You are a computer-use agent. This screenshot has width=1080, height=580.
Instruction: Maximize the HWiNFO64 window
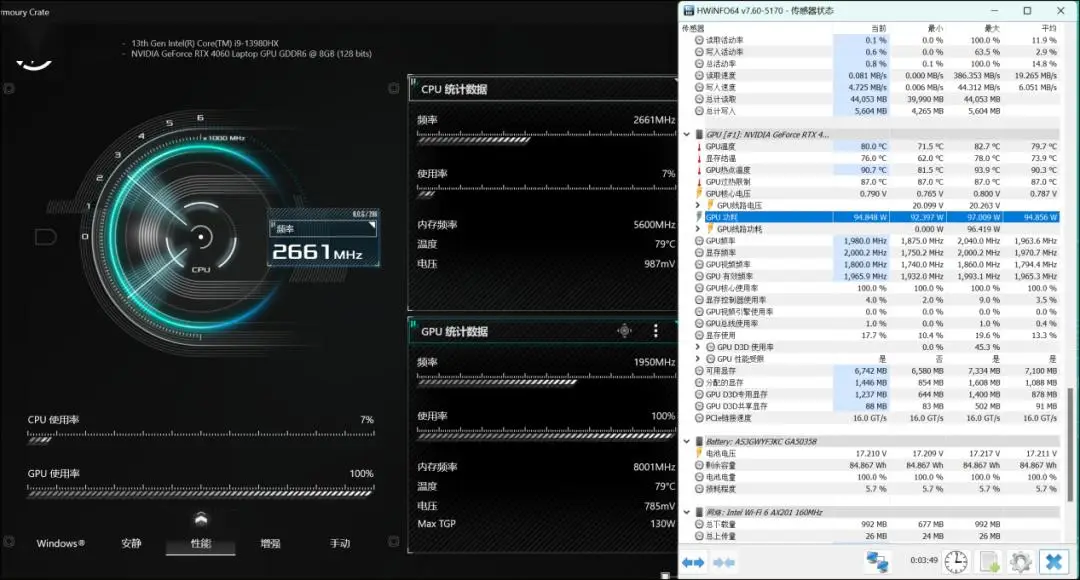click(x=1027, y=10)
